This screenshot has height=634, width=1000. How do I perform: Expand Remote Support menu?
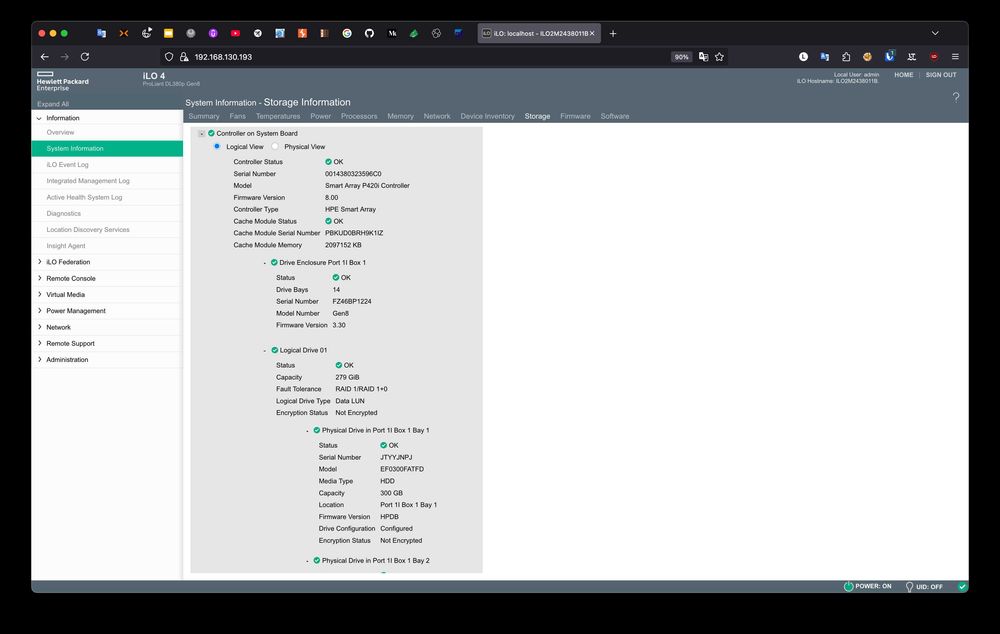40,343
